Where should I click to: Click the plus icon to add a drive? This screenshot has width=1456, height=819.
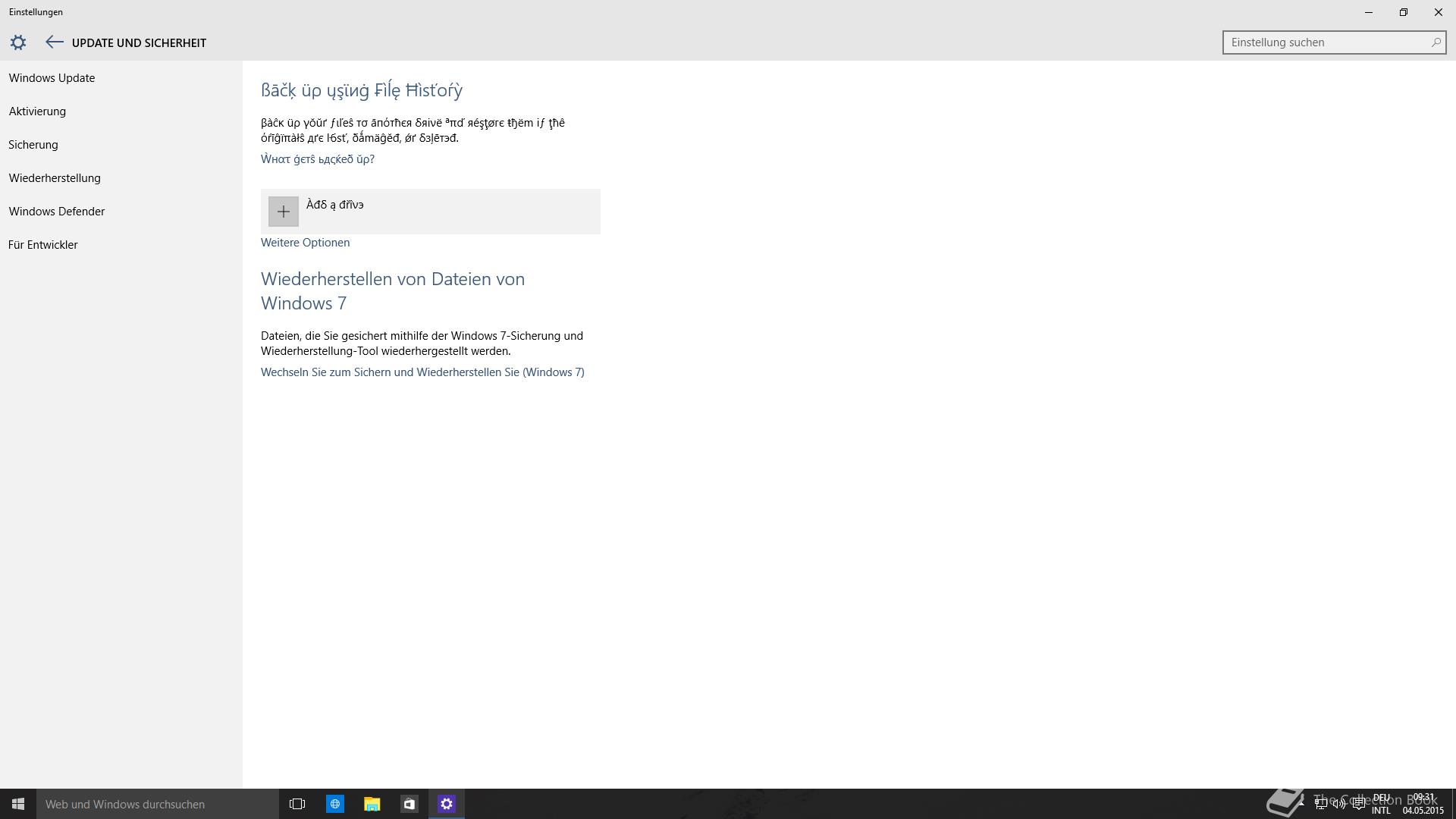click(x=283, y=212)
